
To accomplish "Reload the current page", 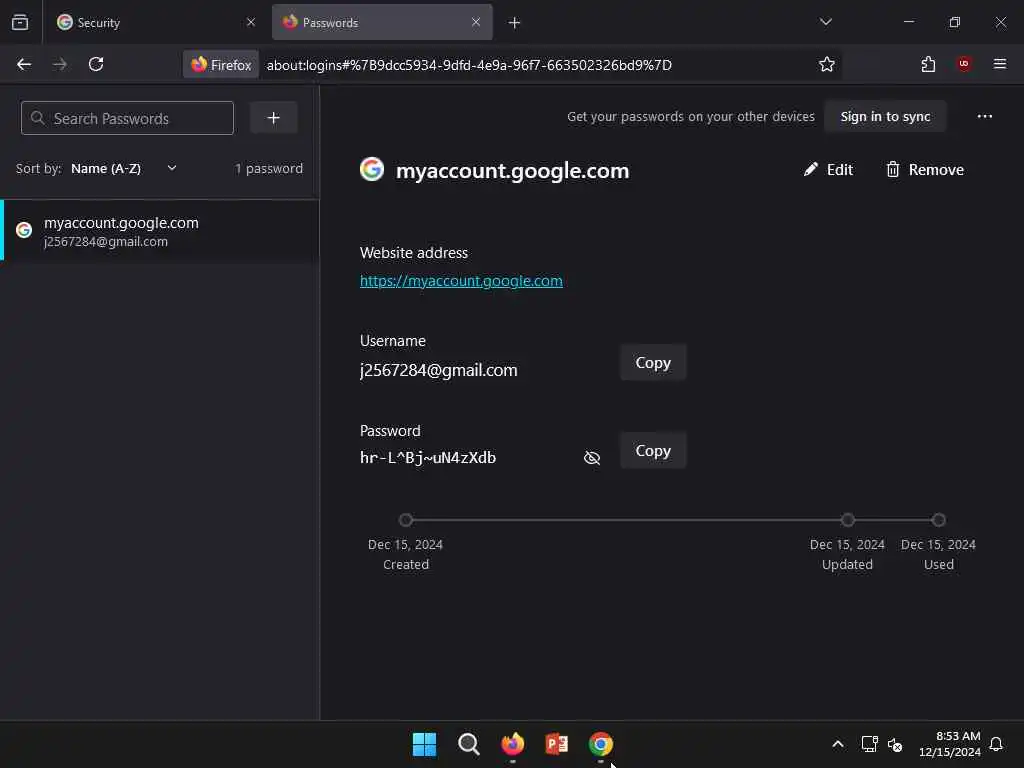I will [96, 64].
